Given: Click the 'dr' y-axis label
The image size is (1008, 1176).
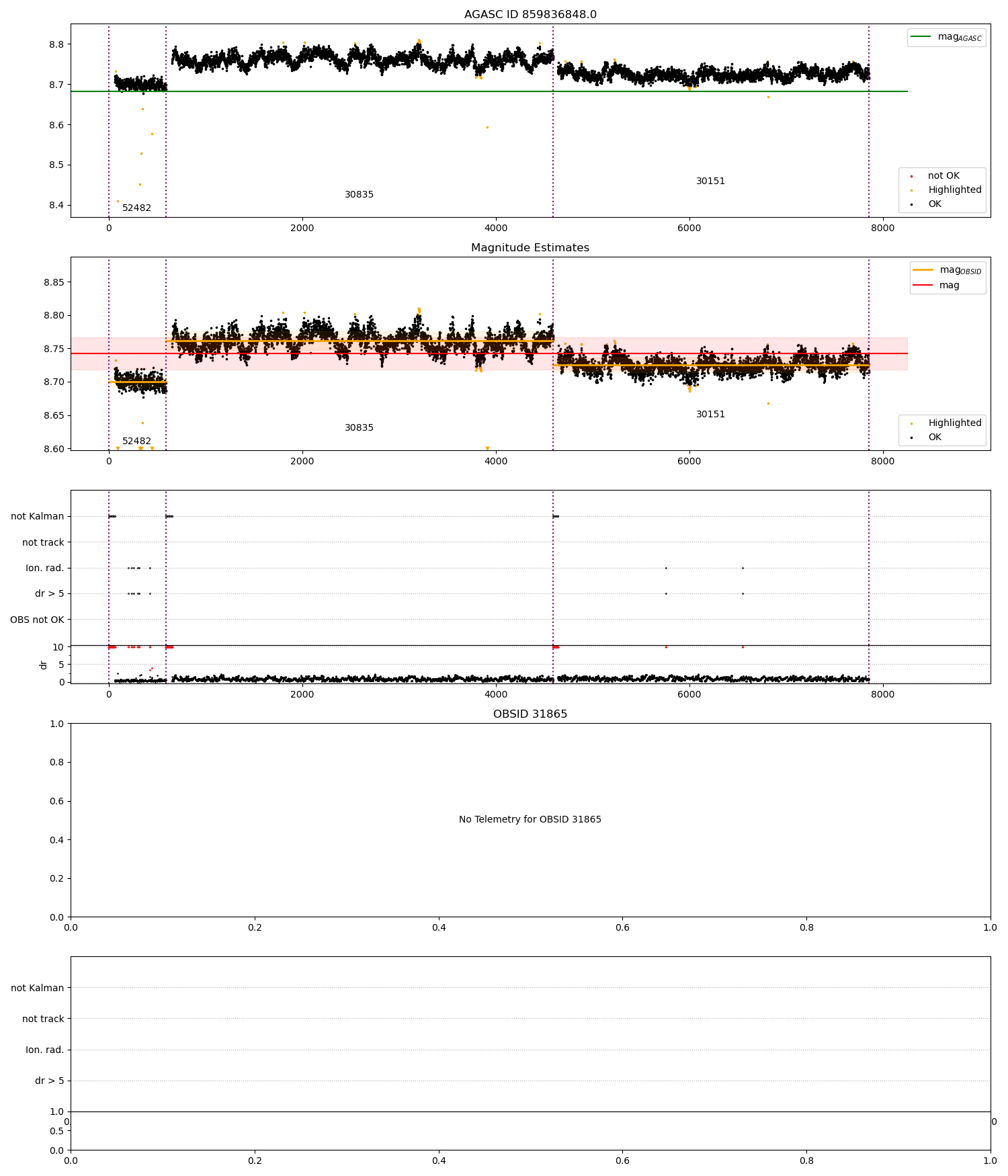Looking at the screenshot, I should [44, 665].
